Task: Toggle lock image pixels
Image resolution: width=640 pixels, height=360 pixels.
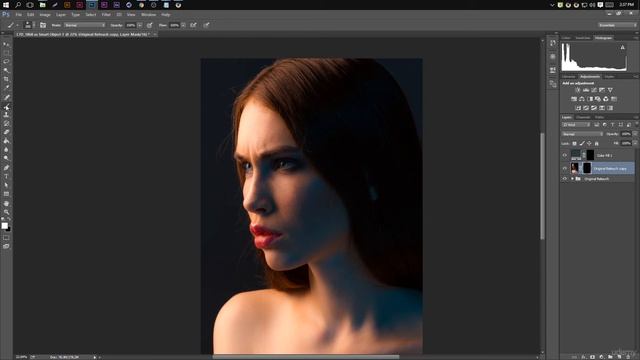Action: click(582, 143)
